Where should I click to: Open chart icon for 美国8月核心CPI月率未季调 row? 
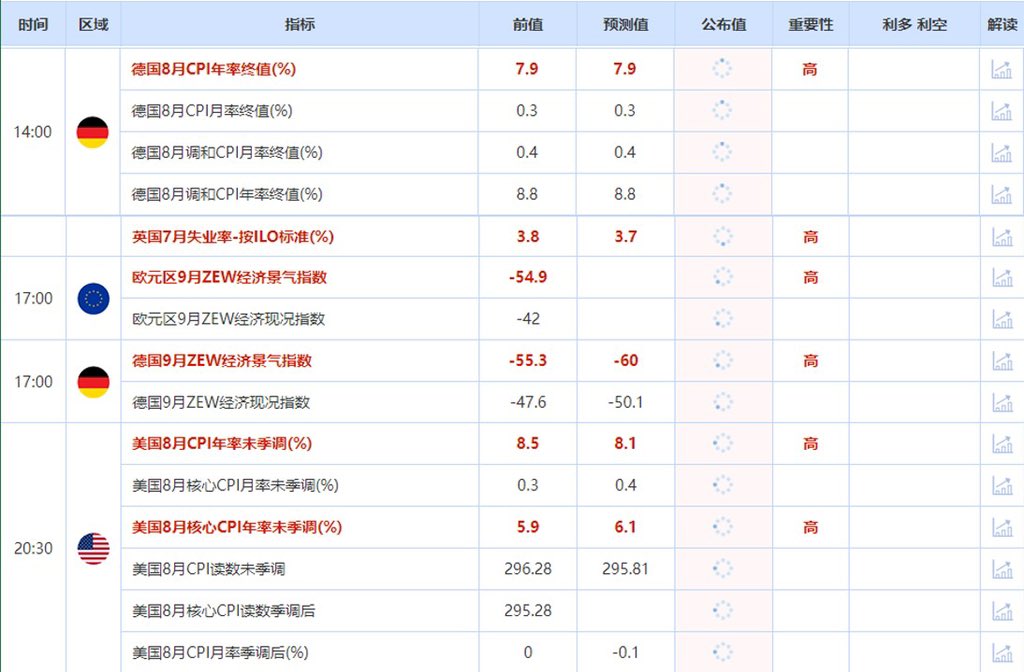pyautogui.click(x=1002, y=485)
